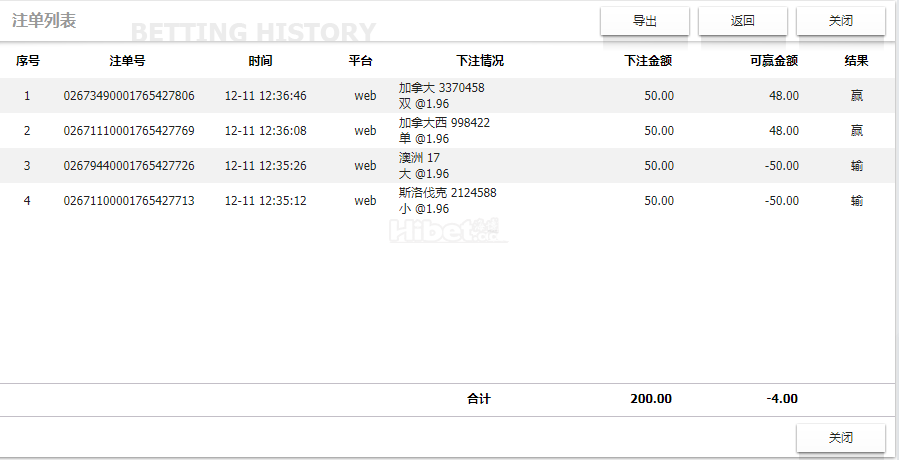The height and width of the screenshot is (460, 899).
Task: Click the 返回 back button
Action: coord(742,21)
